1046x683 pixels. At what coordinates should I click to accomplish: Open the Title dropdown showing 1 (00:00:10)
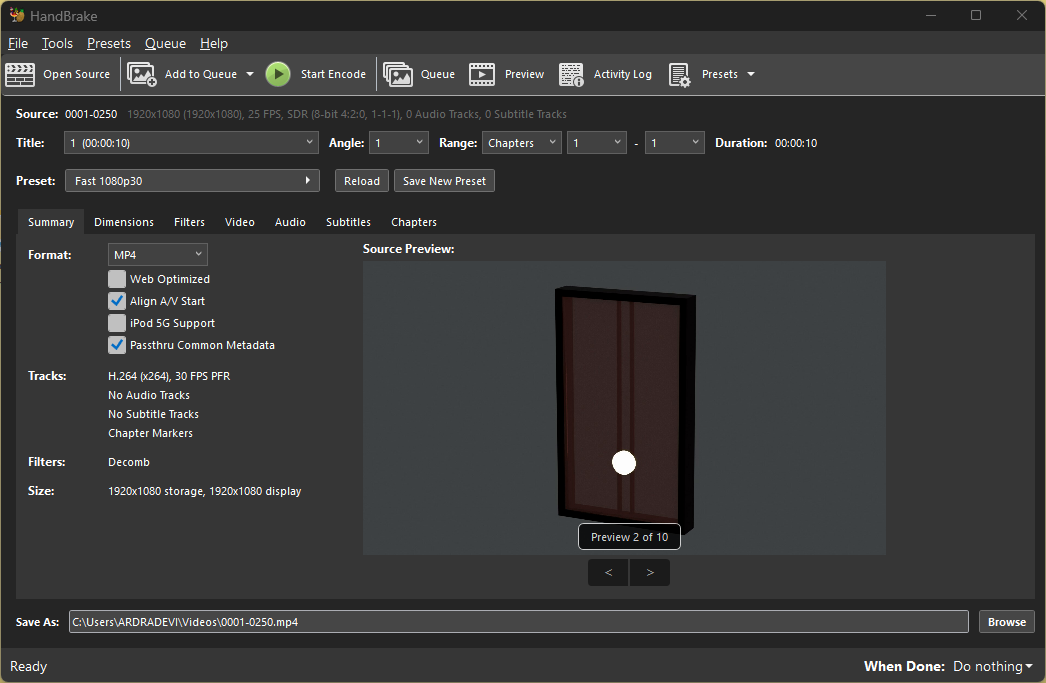click(x=191, y=143)
